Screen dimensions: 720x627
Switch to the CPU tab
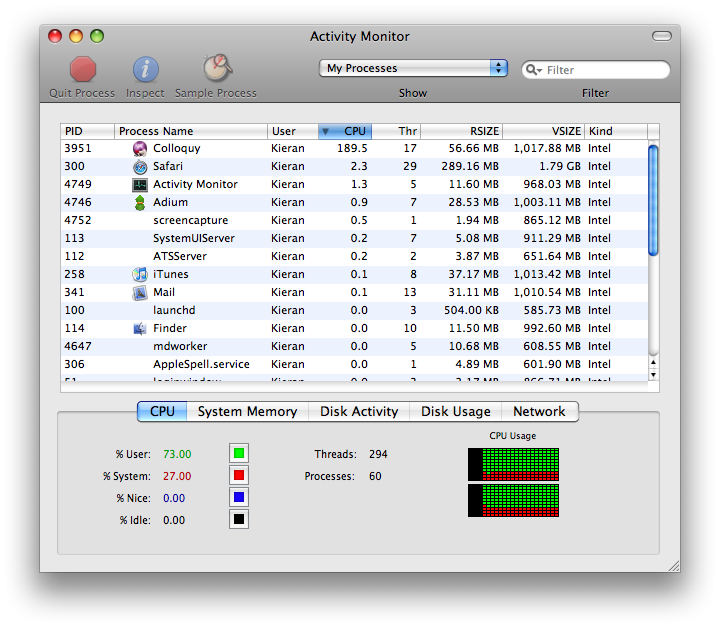162,411
